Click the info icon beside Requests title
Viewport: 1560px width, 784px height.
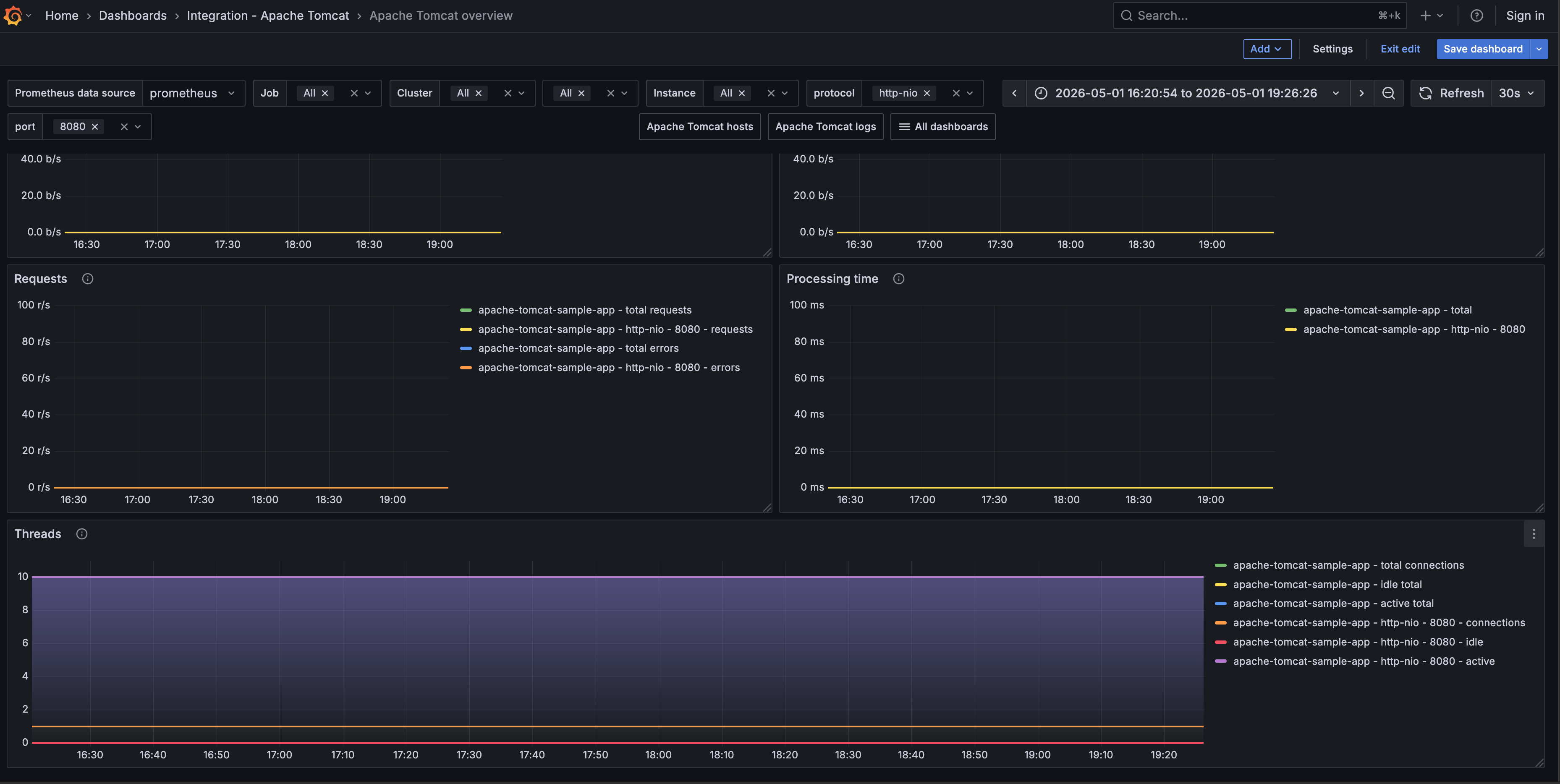click(88, 279)
